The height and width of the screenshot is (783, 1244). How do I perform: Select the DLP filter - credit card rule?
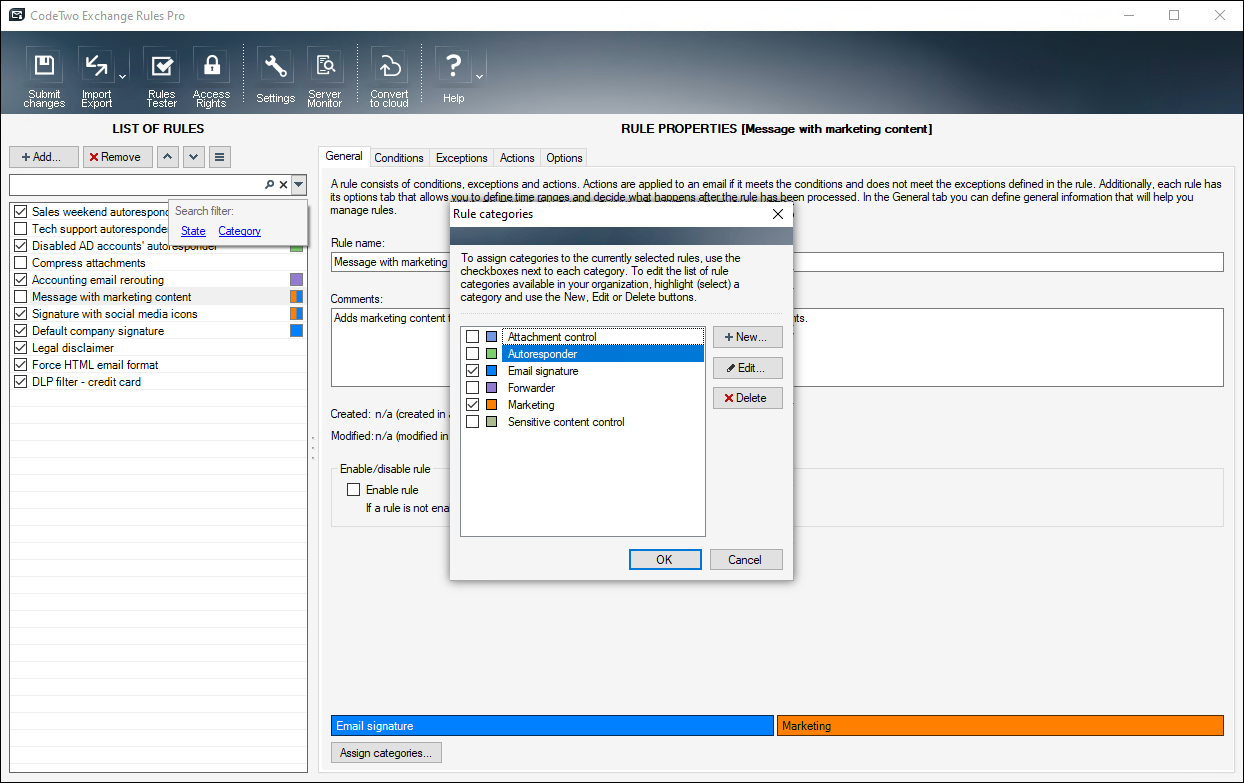(86, 382)
